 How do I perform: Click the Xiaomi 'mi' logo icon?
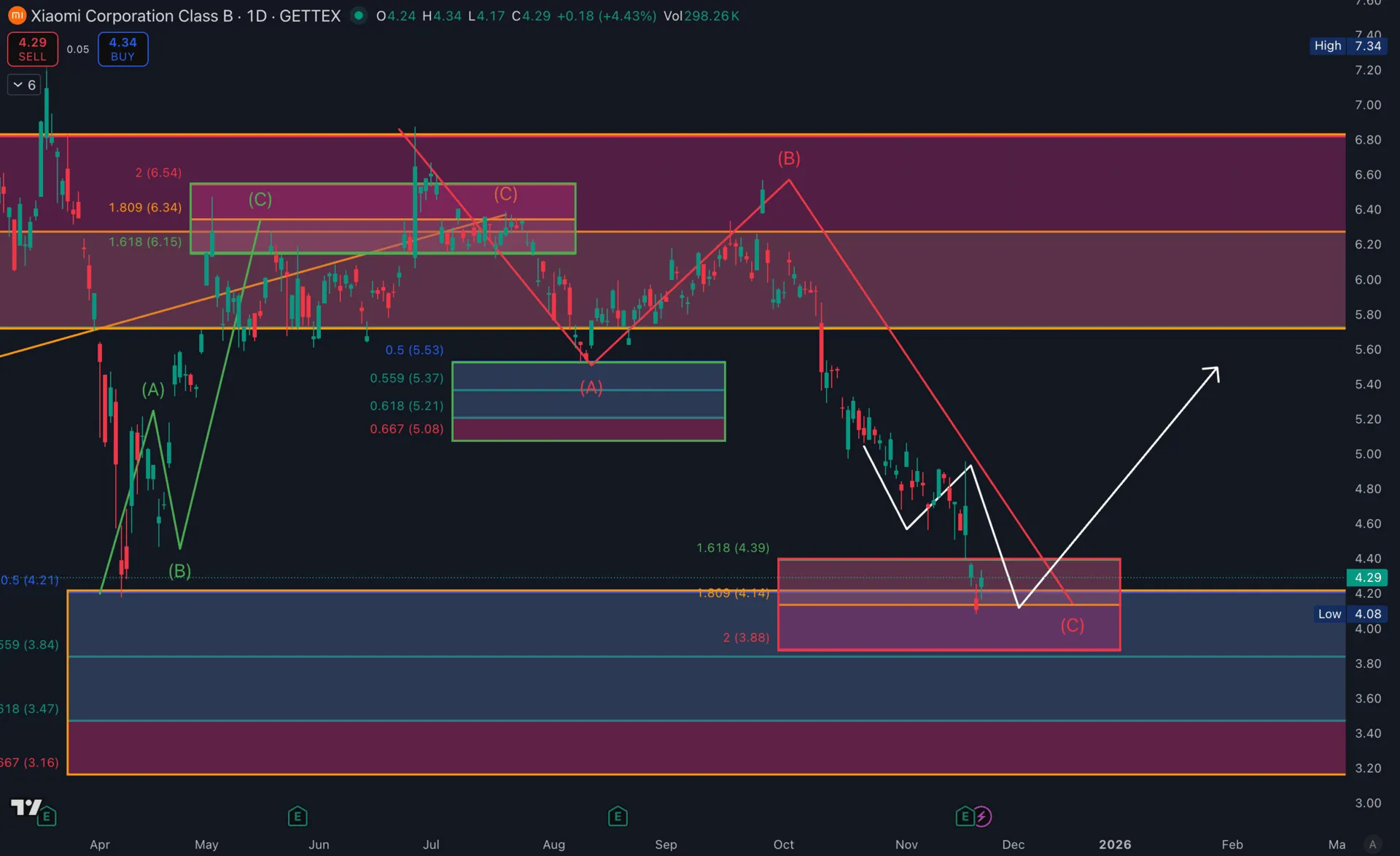[x=17, y=15]
